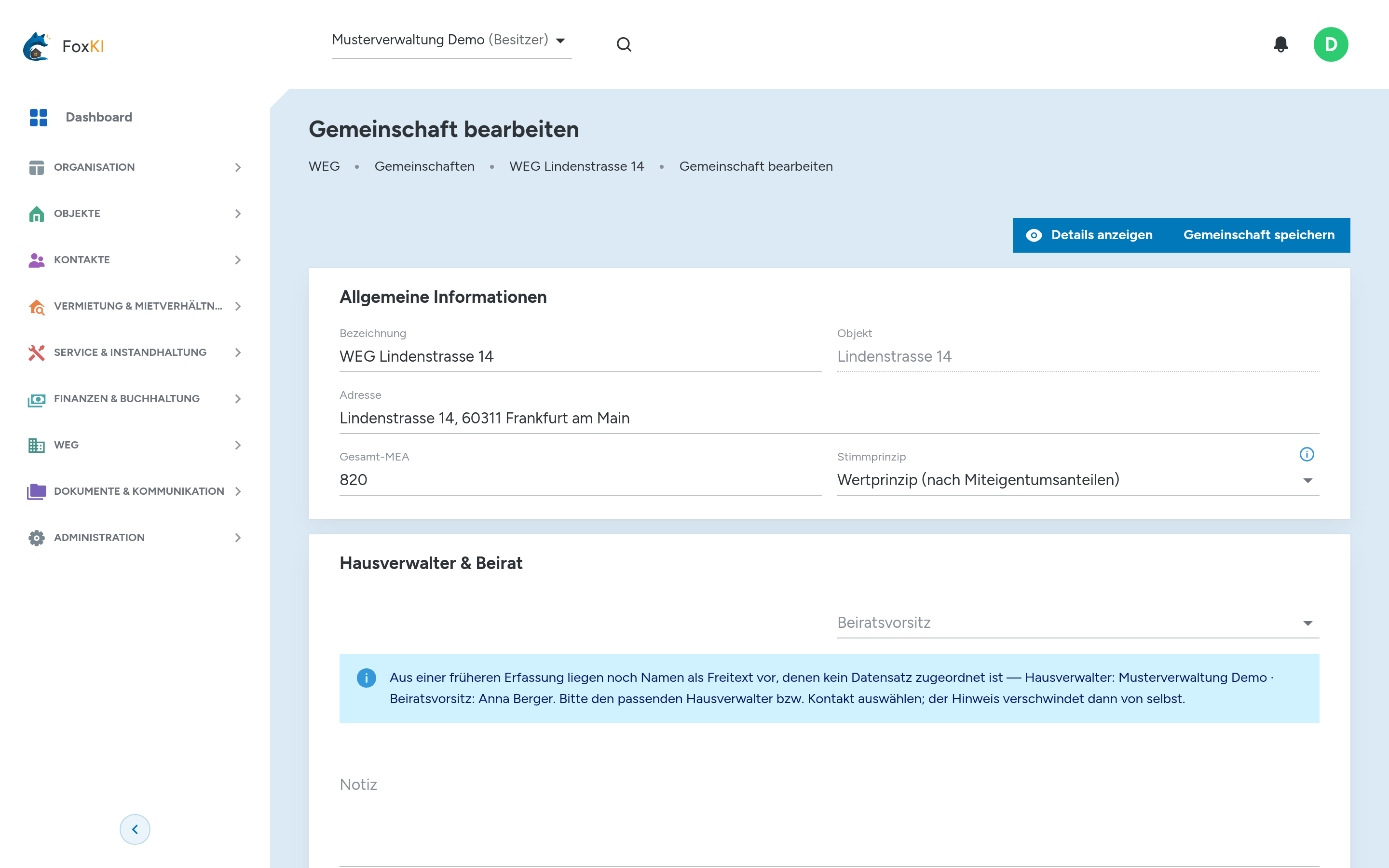Viewport: 1389px width, 868px height.
Task: Save with Gemeinschaft speichern button
Action: [1259, 235]
